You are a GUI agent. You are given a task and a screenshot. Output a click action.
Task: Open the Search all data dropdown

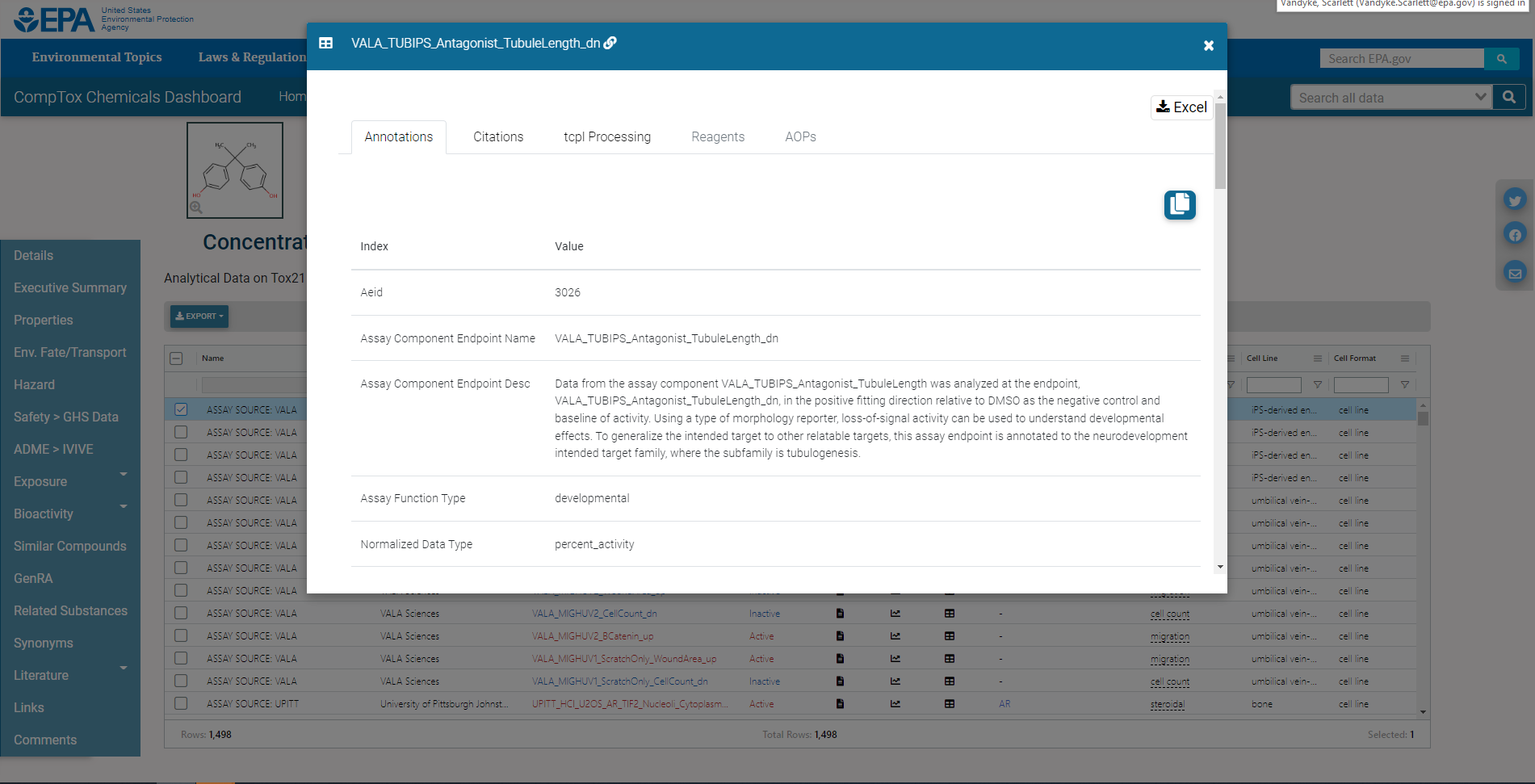point(1480,96)
